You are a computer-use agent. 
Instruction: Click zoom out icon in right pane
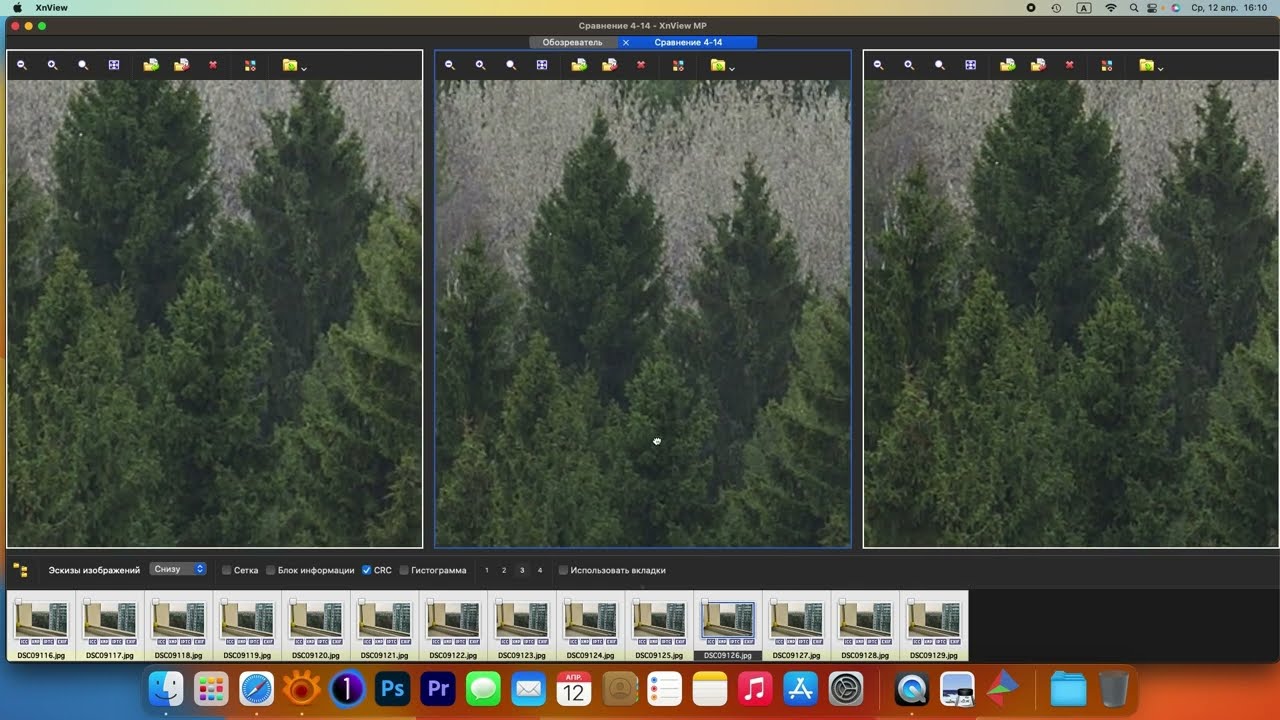879,65
